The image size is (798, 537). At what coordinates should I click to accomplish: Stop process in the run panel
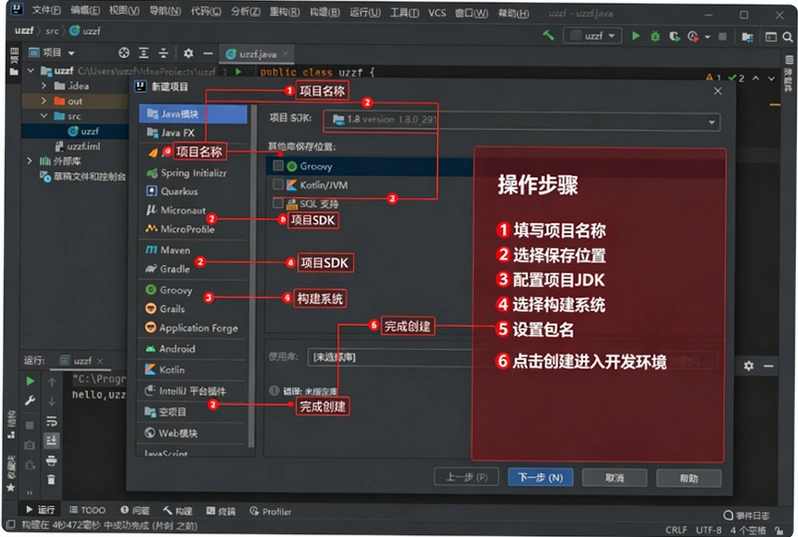click(30, 424)
